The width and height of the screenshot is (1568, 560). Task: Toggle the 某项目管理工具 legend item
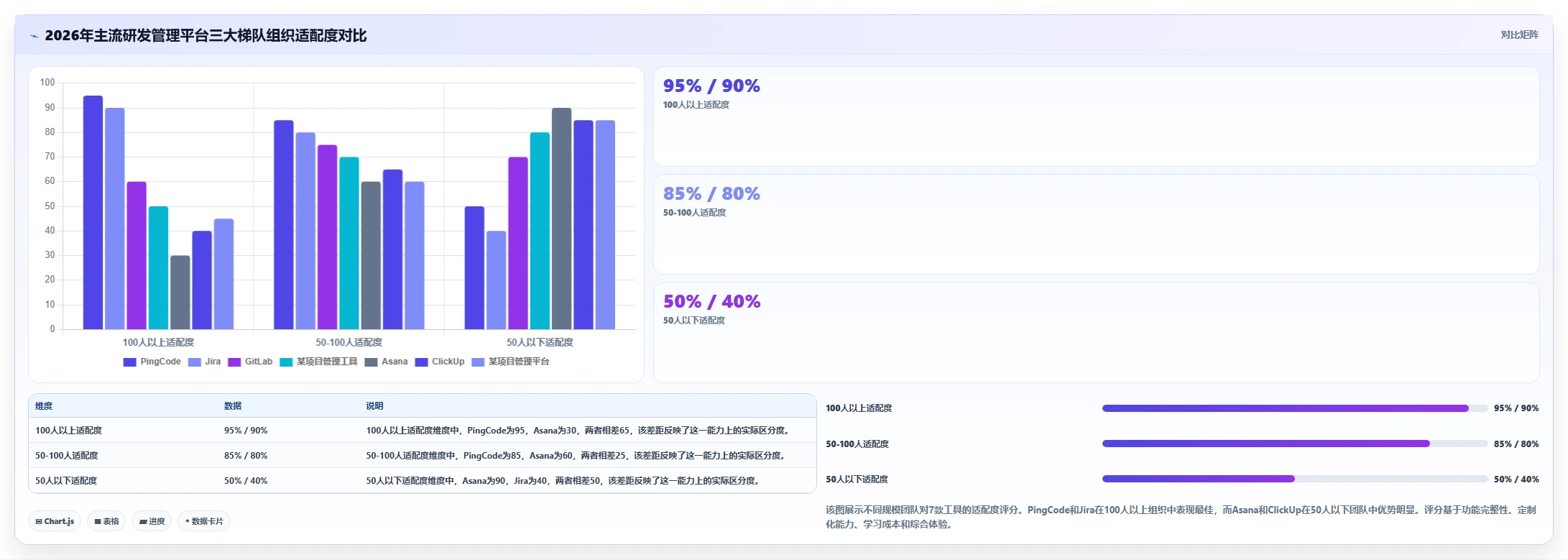(318, 362)
